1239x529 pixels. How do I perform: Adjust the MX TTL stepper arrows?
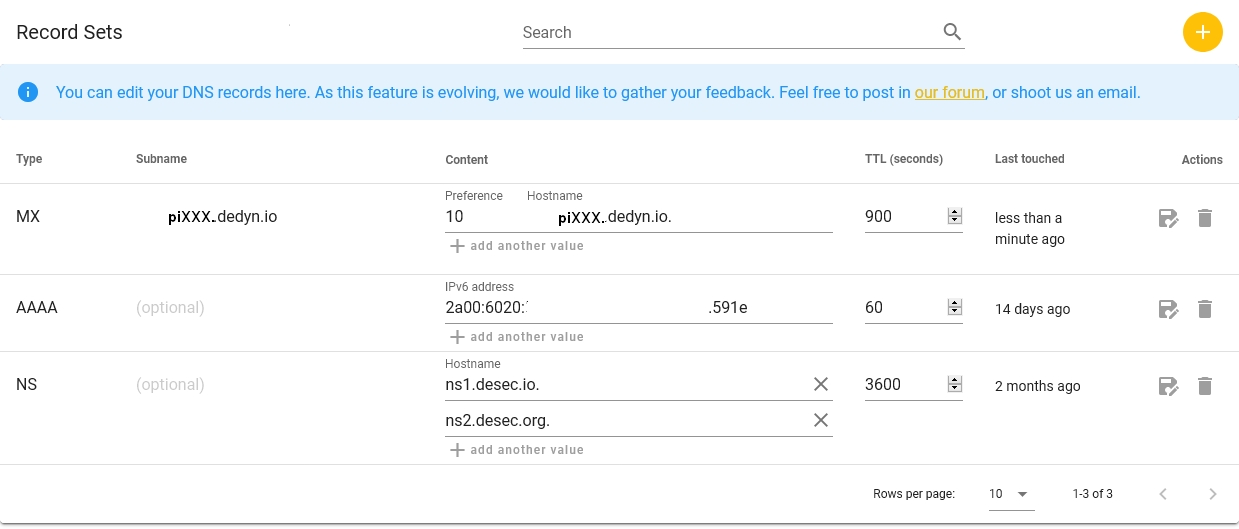(x=954, y=216)
